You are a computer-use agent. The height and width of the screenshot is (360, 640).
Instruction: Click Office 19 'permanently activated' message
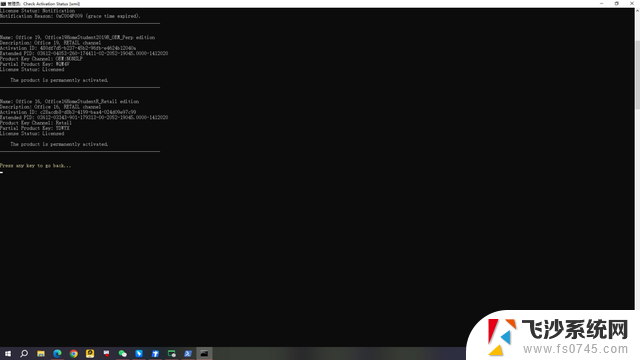[59, 80]
